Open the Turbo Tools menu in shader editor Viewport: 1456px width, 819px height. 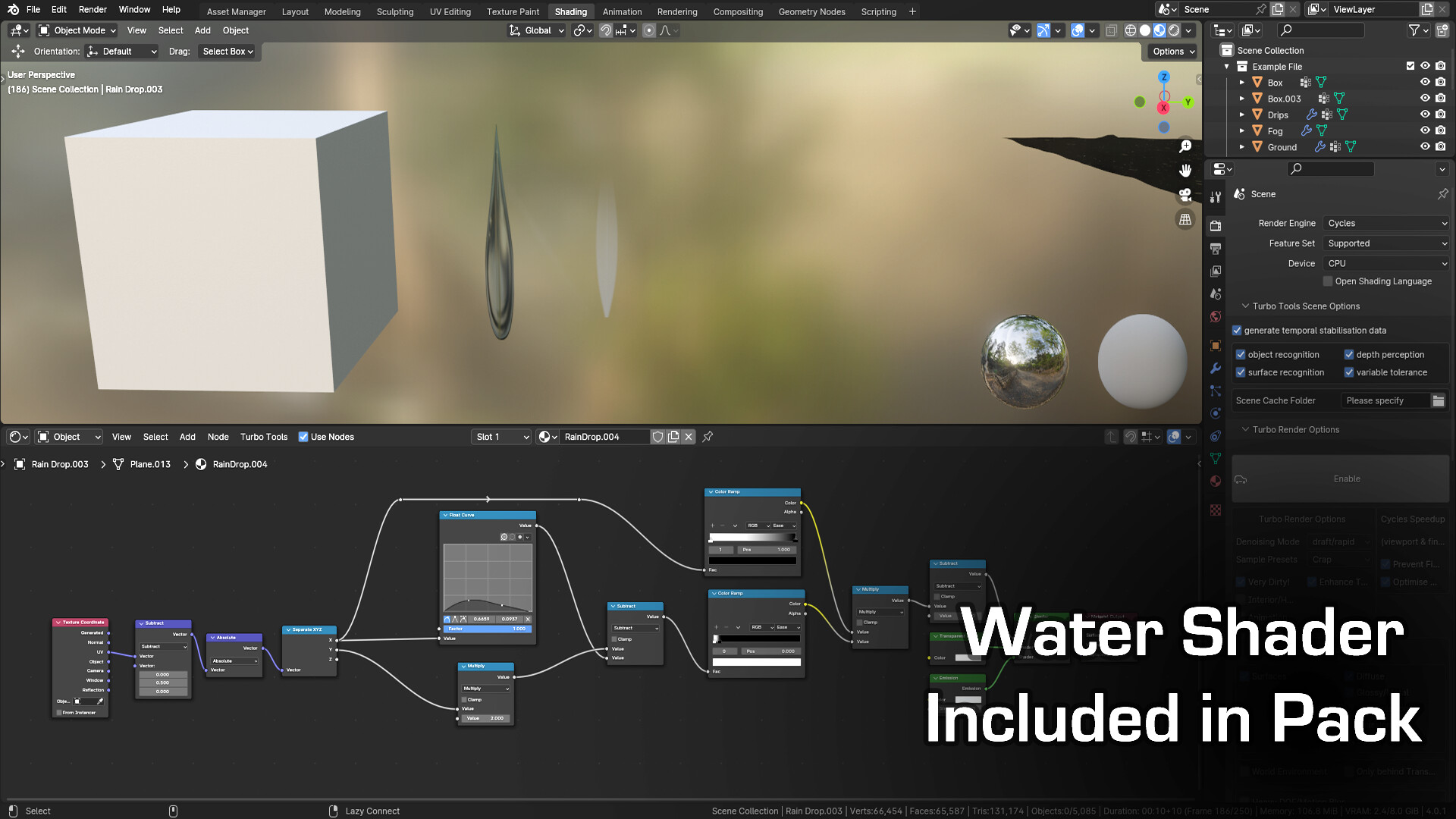[263, 437]
